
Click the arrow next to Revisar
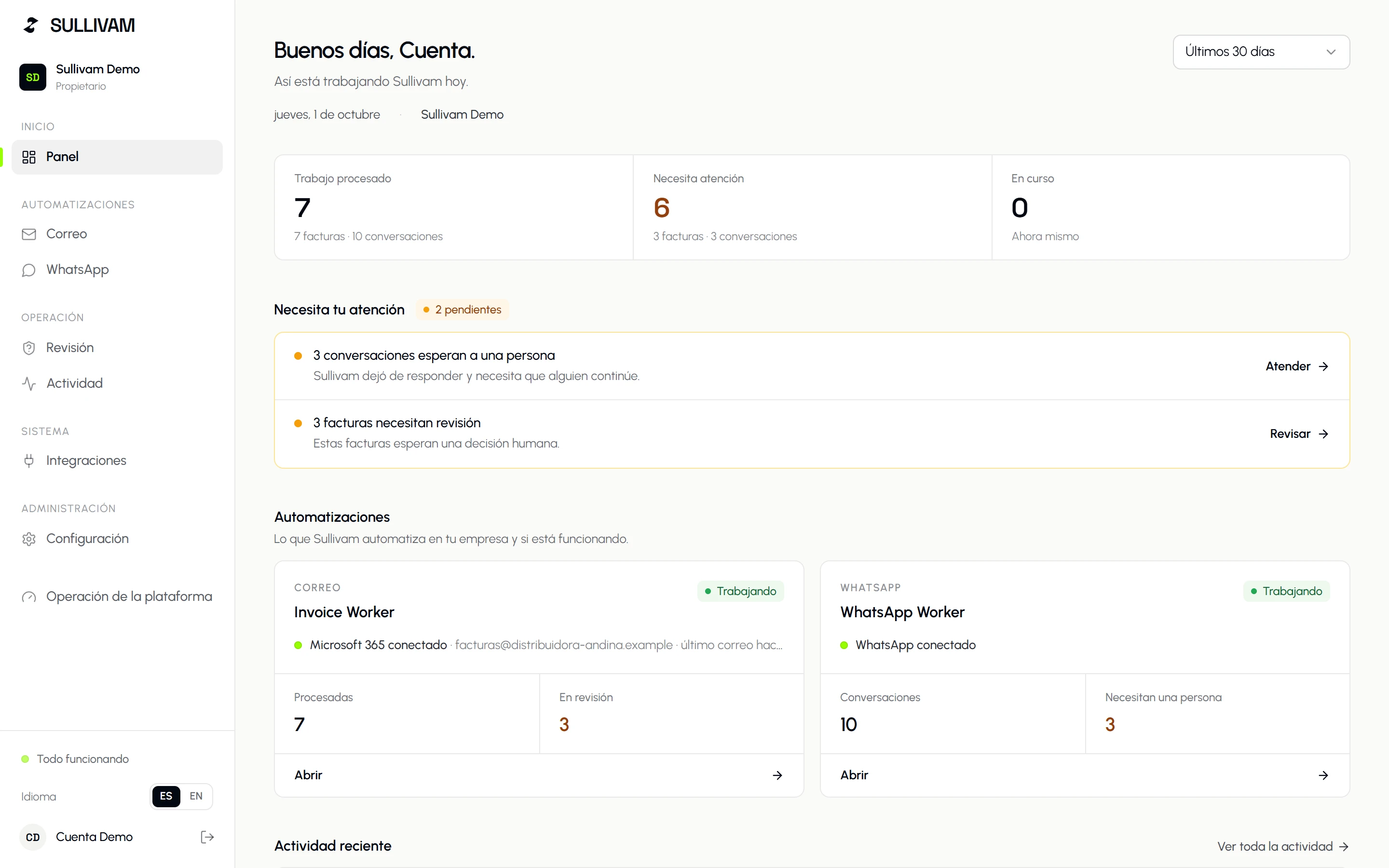pos(1323,434)
